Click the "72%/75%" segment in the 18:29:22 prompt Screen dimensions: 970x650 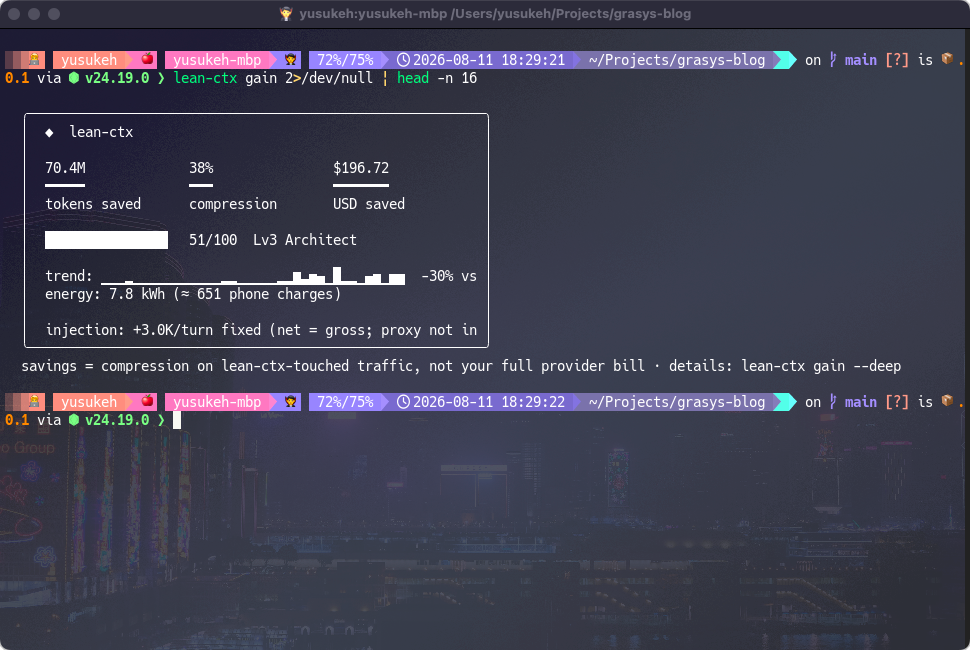tap(345, 402)
